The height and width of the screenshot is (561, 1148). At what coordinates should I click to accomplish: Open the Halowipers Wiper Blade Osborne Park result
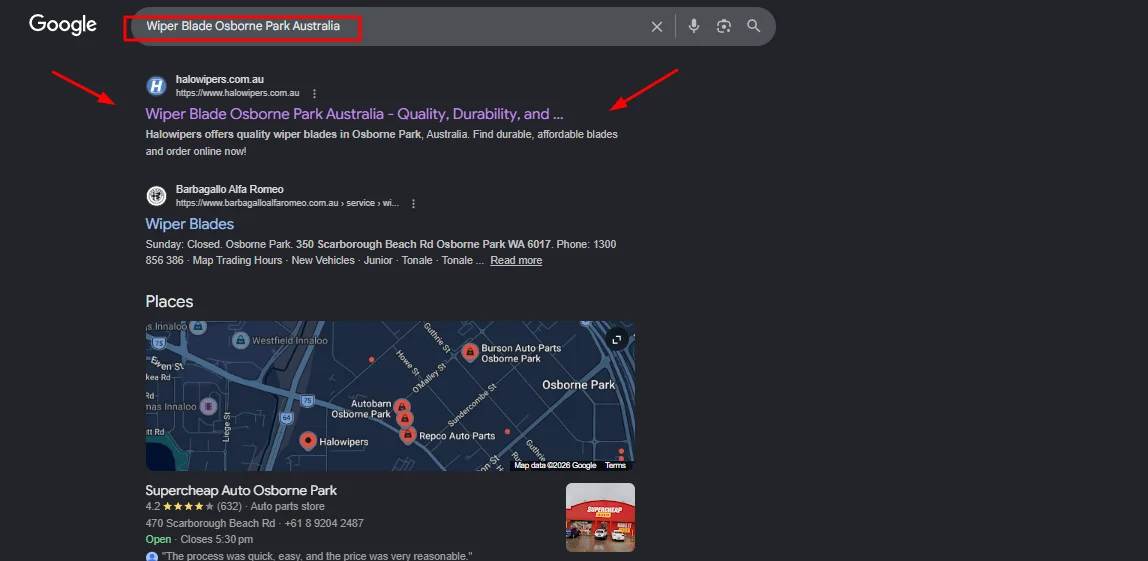354,114
